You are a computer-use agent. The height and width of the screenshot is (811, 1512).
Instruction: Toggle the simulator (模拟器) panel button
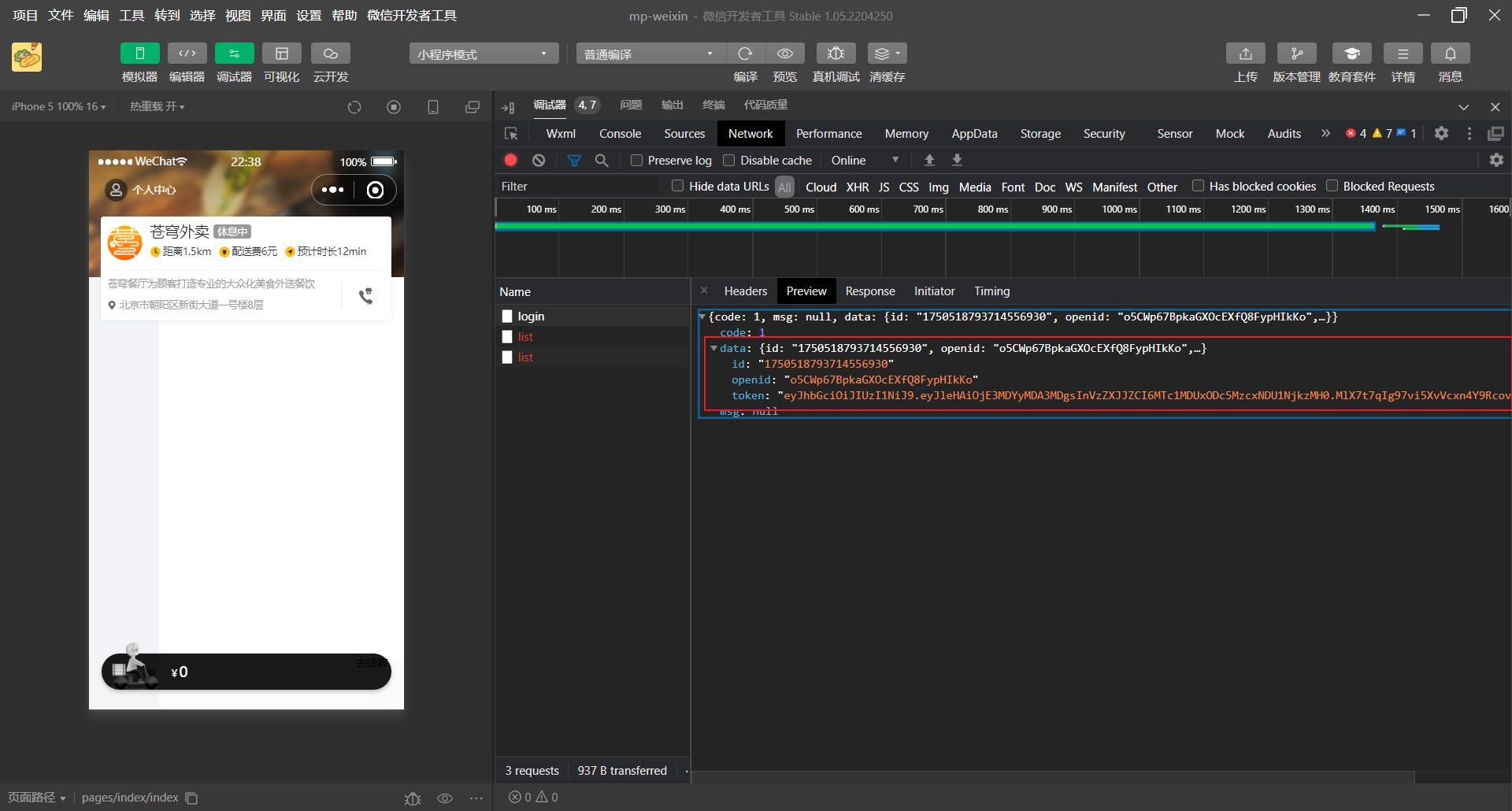tap(139, 54)
